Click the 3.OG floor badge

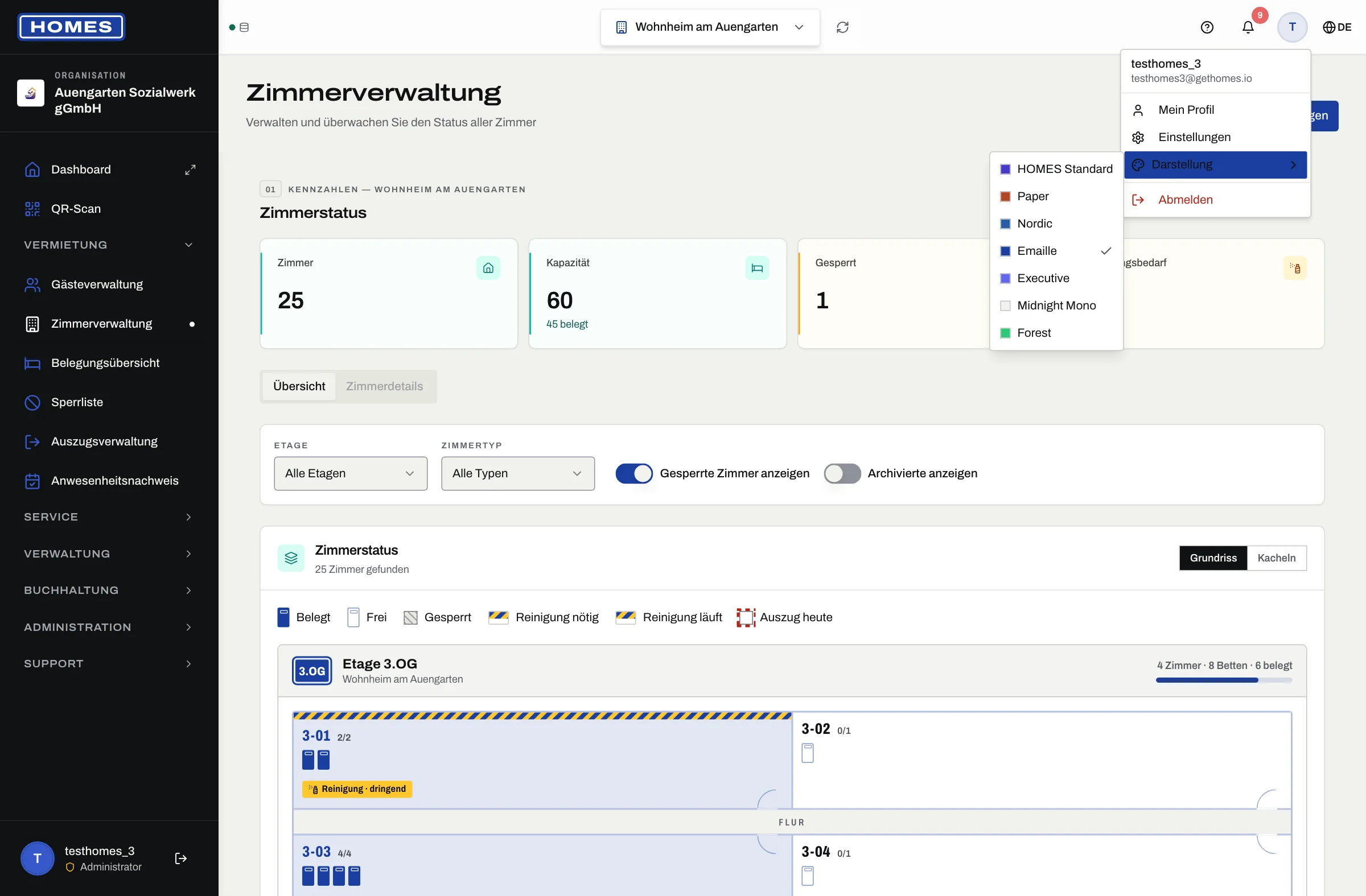pyautogui.click(x=312, y=671)
